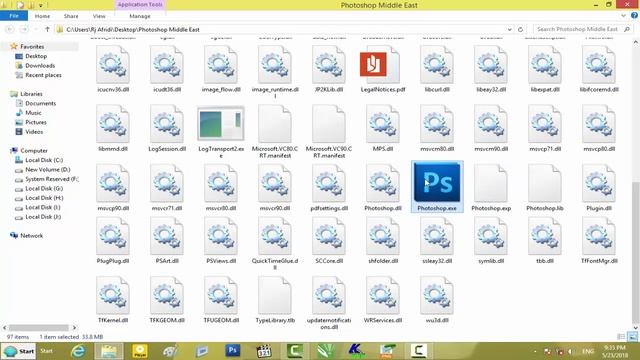Select the Photoshop.lib file icon

544,183
